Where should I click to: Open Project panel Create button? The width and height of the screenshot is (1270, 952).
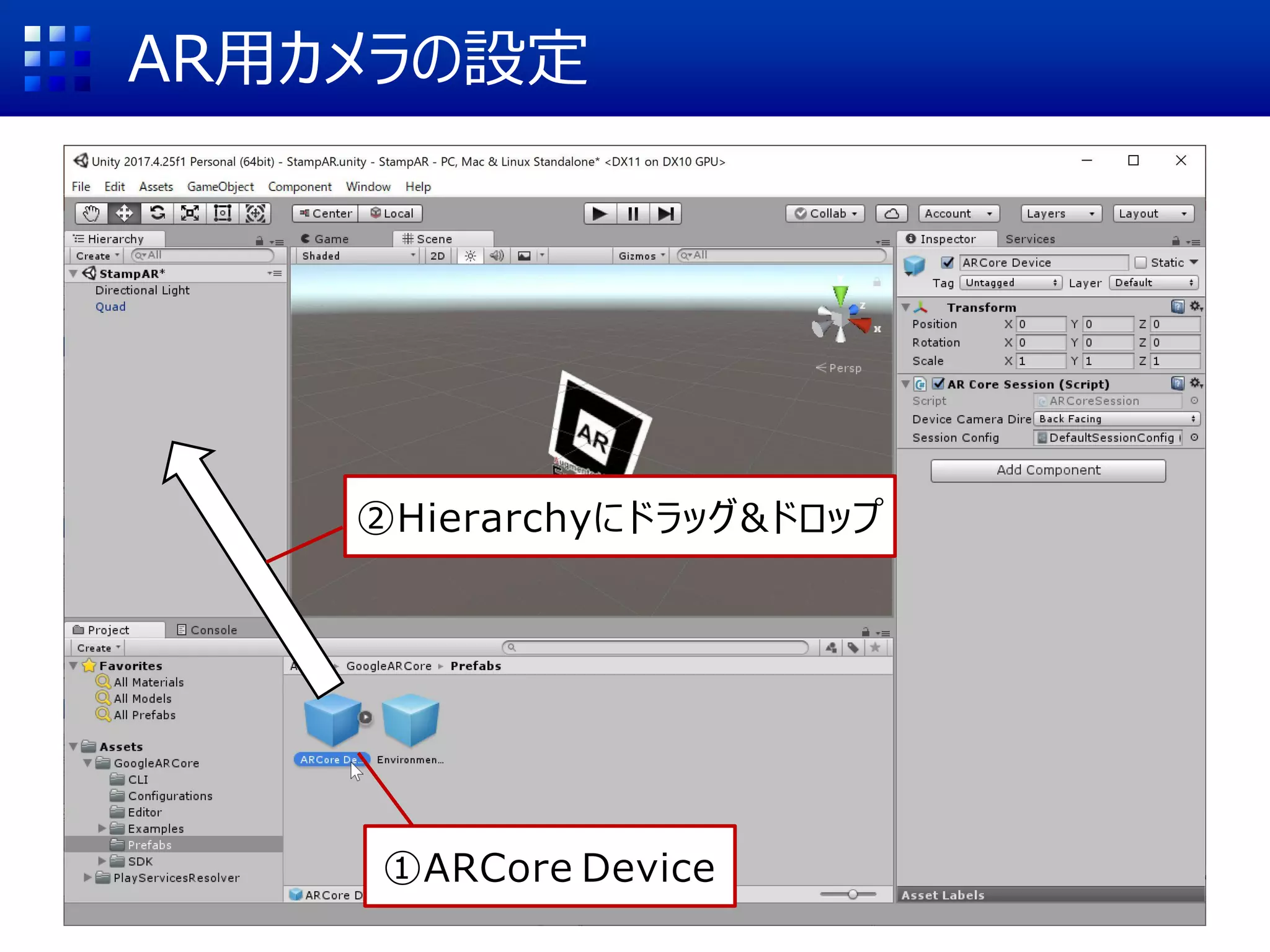pos(98,648)
